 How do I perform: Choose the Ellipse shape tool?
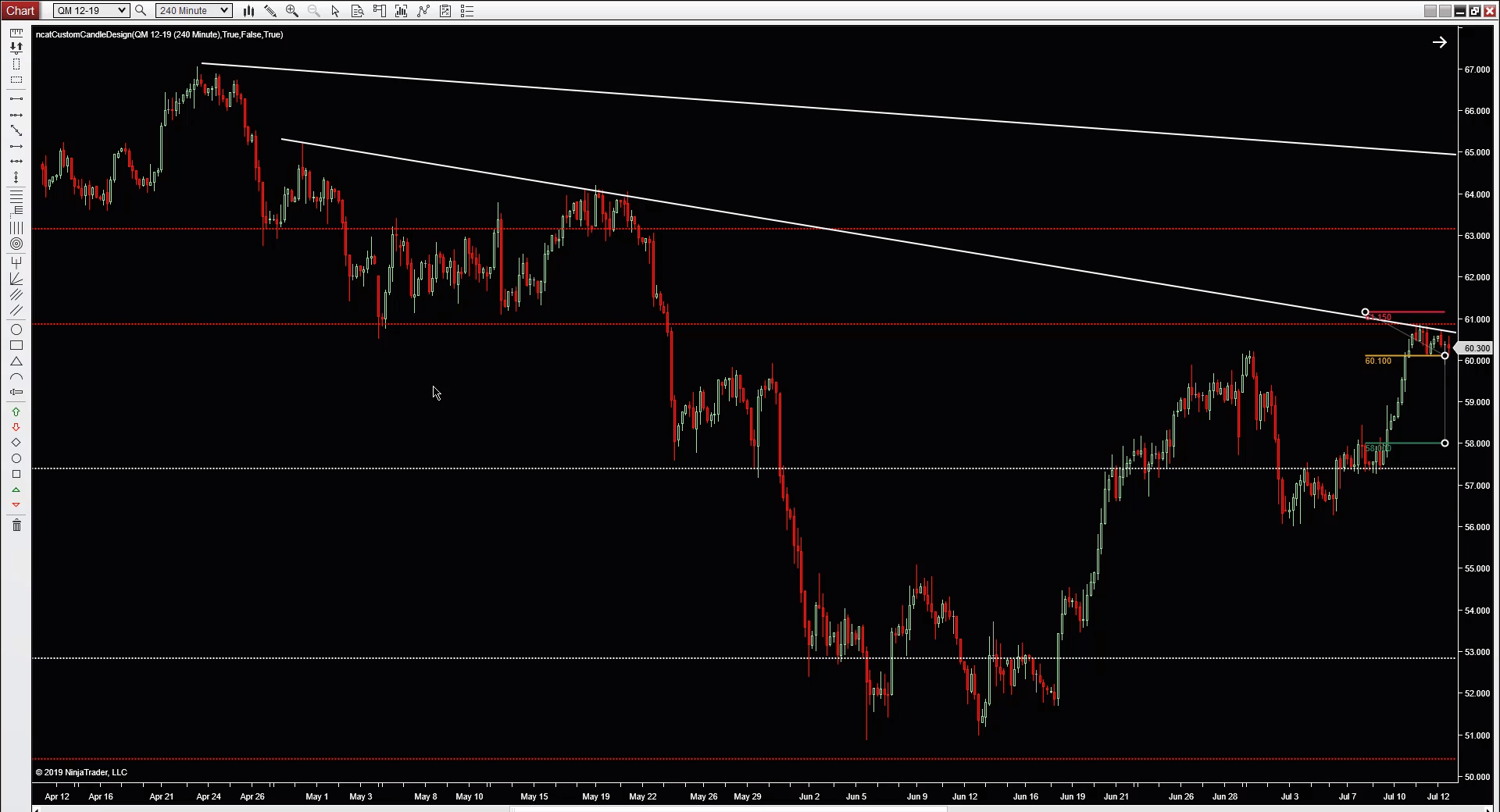(16, 329)
